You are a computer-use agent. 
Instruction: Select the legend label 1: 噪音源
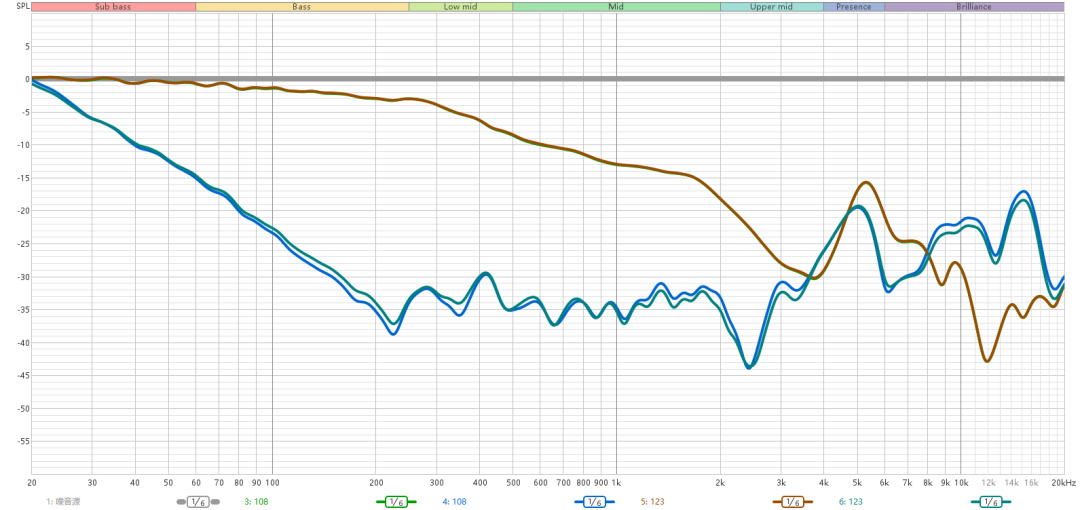coord(63,502)
